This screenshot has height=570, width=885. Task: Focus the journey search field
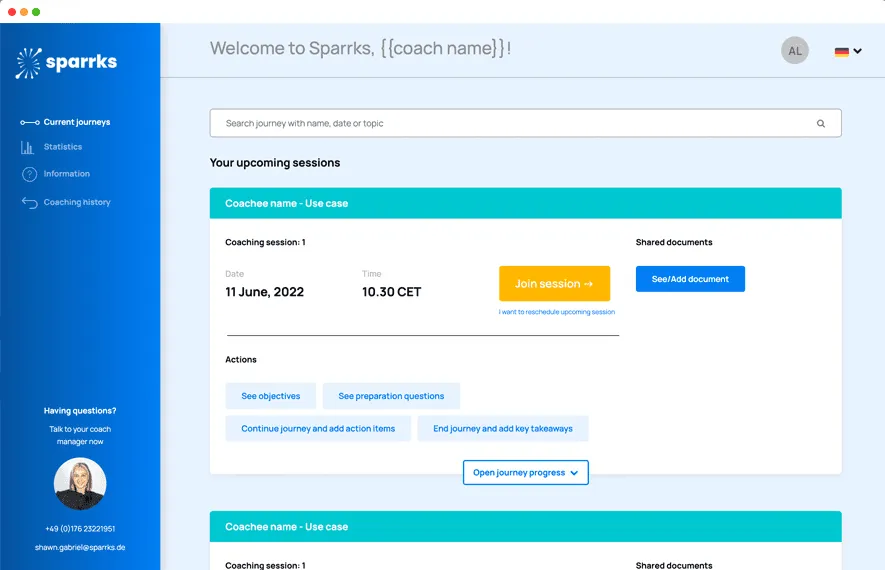click(x=510, y=124)
